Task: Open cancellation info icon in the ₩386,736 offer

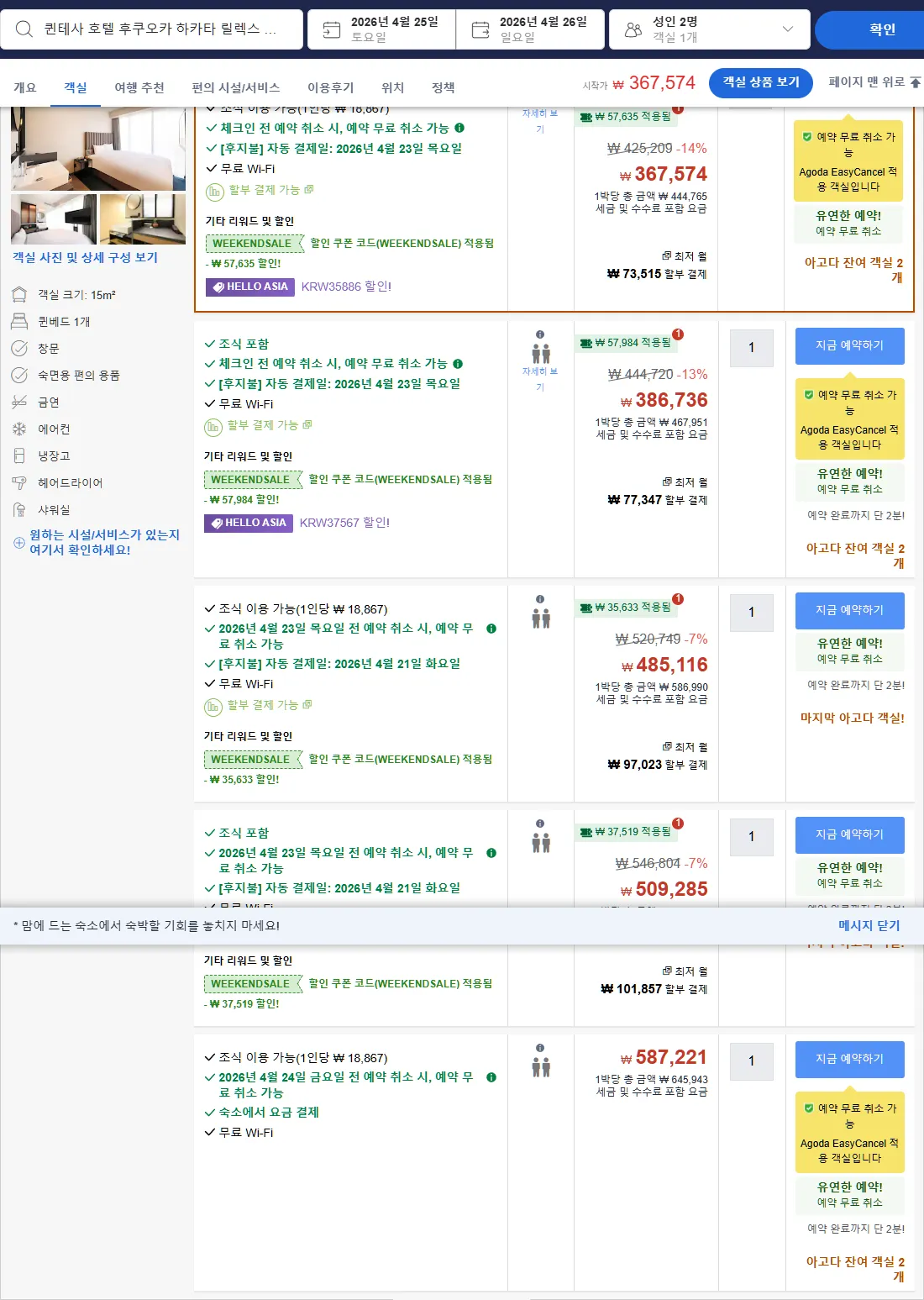Action: [458, 364]
